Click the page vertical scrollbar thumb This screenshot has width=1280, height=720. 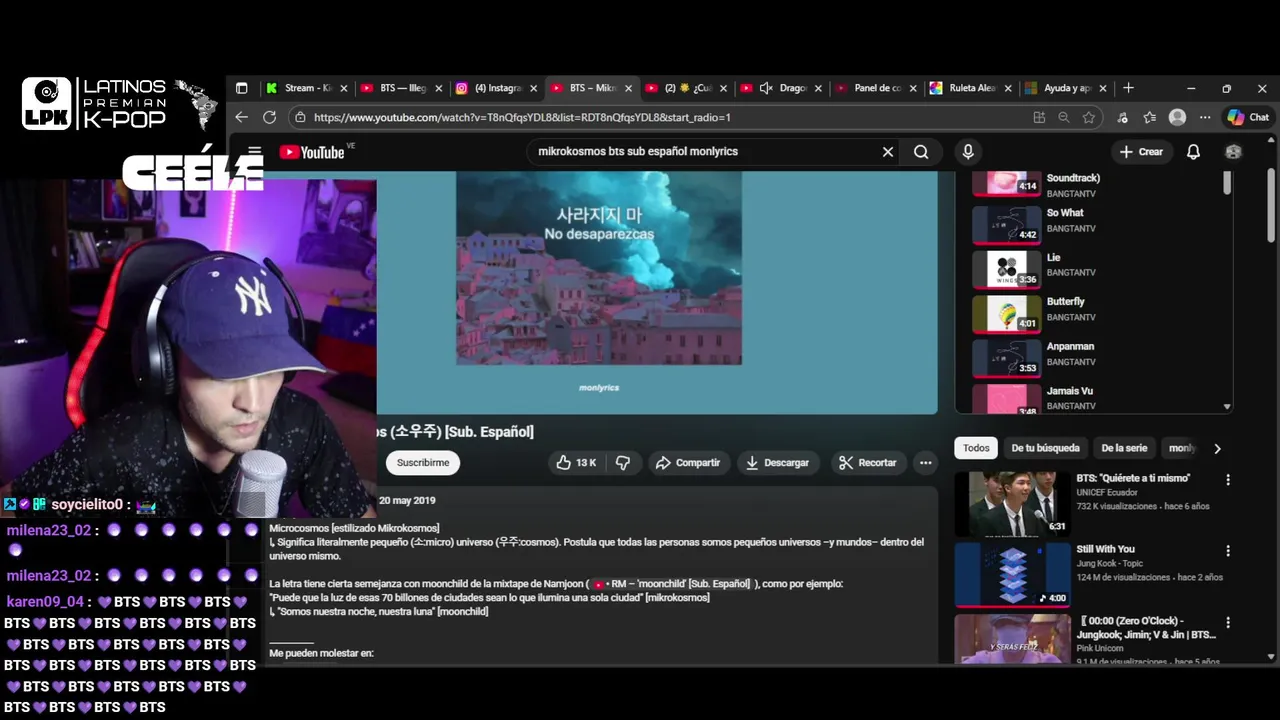point(1272,205)
